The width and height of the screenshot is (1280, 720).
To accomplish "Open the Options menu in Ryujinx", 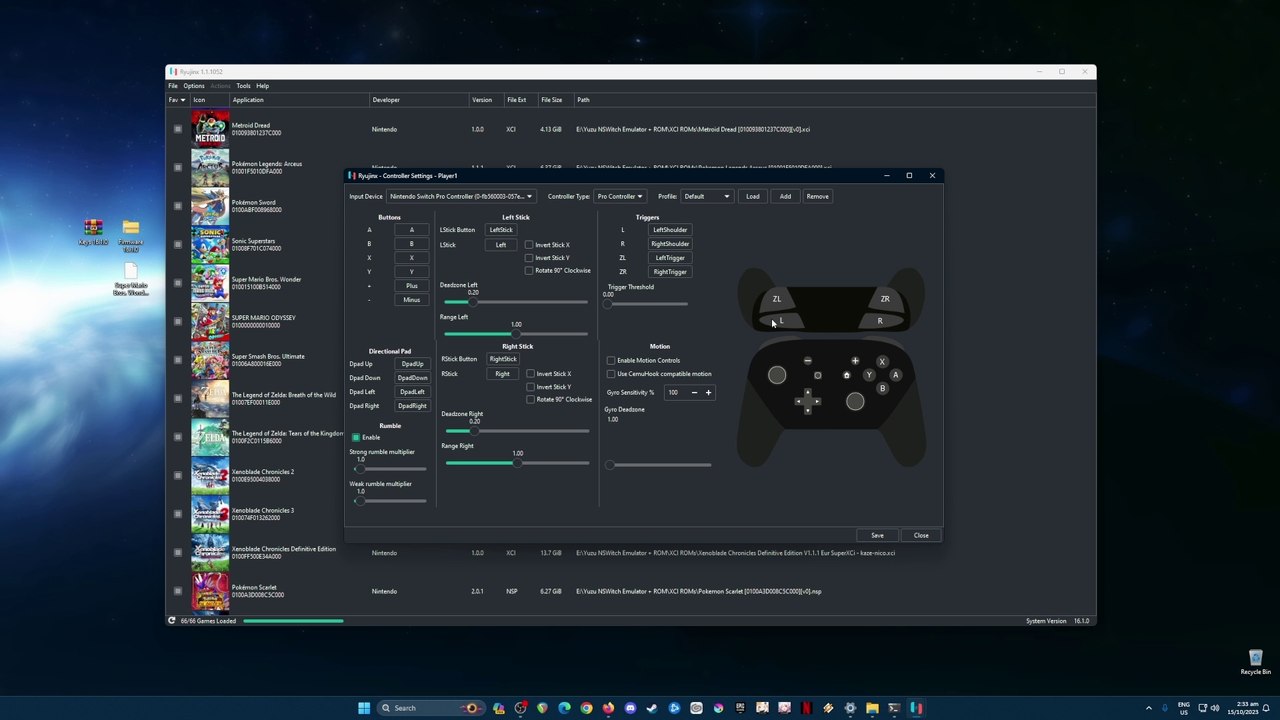I will (194, 86).
